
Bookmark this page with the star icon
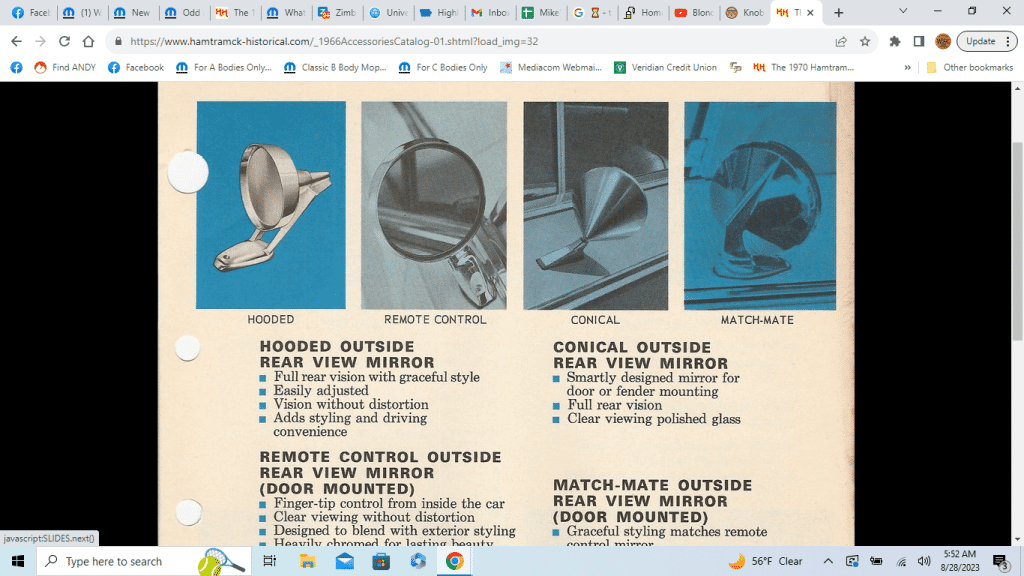(x=865, y=41)
